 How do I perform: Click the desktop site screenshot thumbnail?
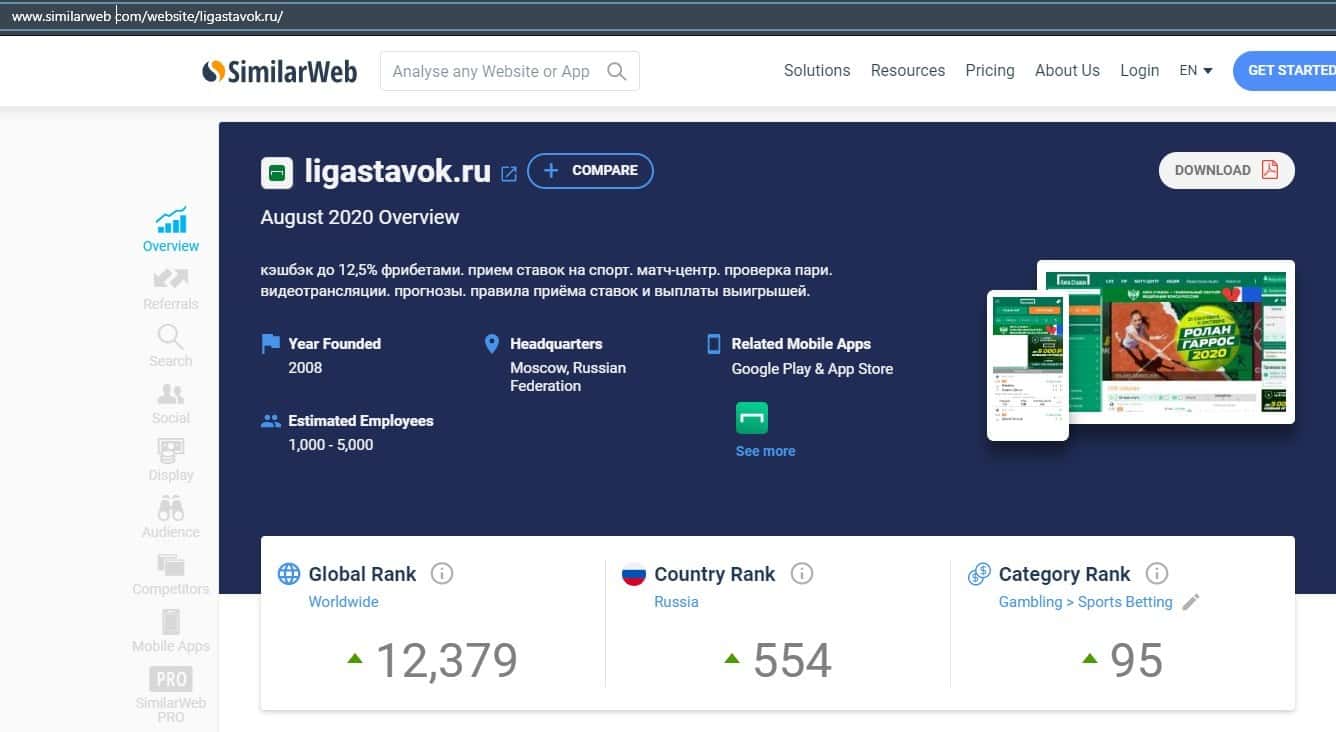(x=1180, y=340)
